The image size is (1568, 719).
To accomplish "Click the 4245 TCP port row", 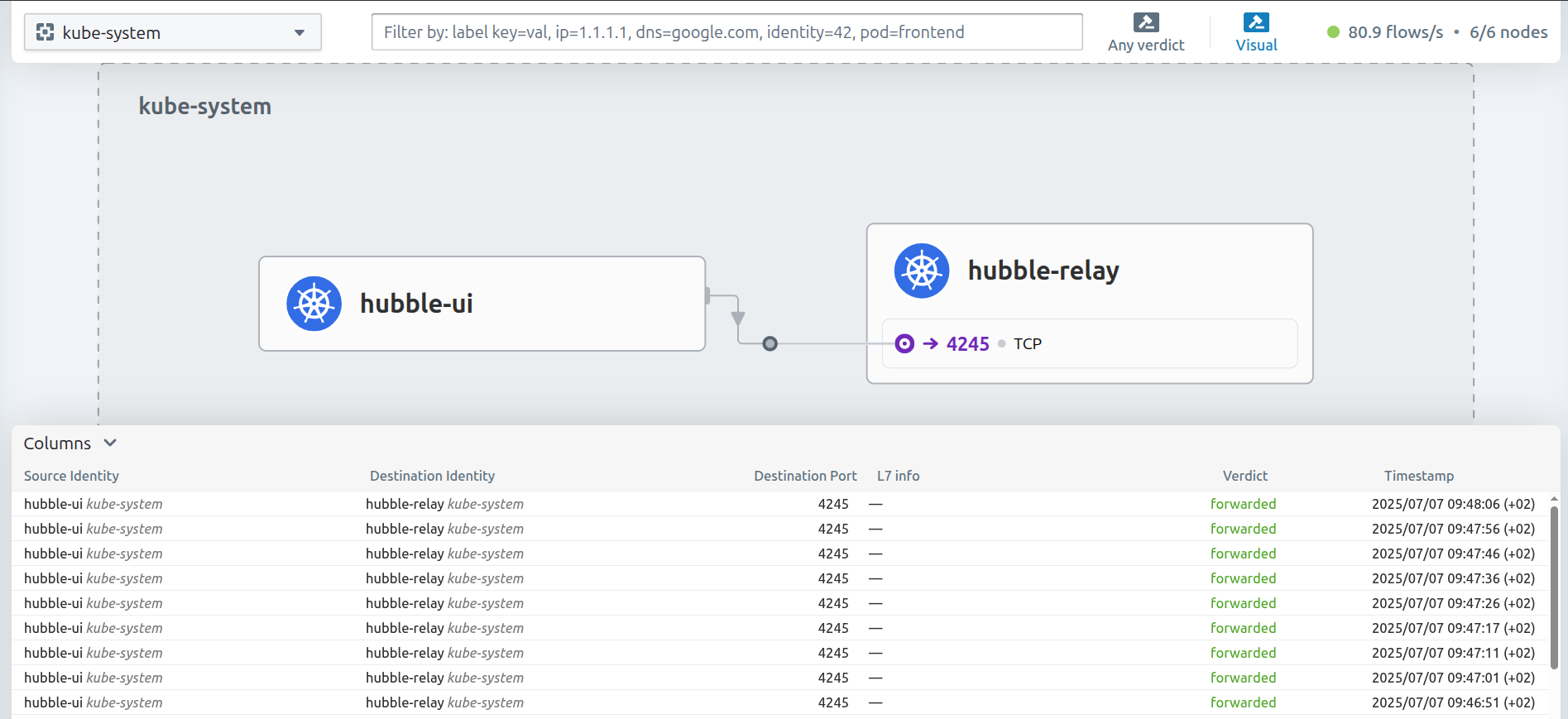I will point(1090,343).
